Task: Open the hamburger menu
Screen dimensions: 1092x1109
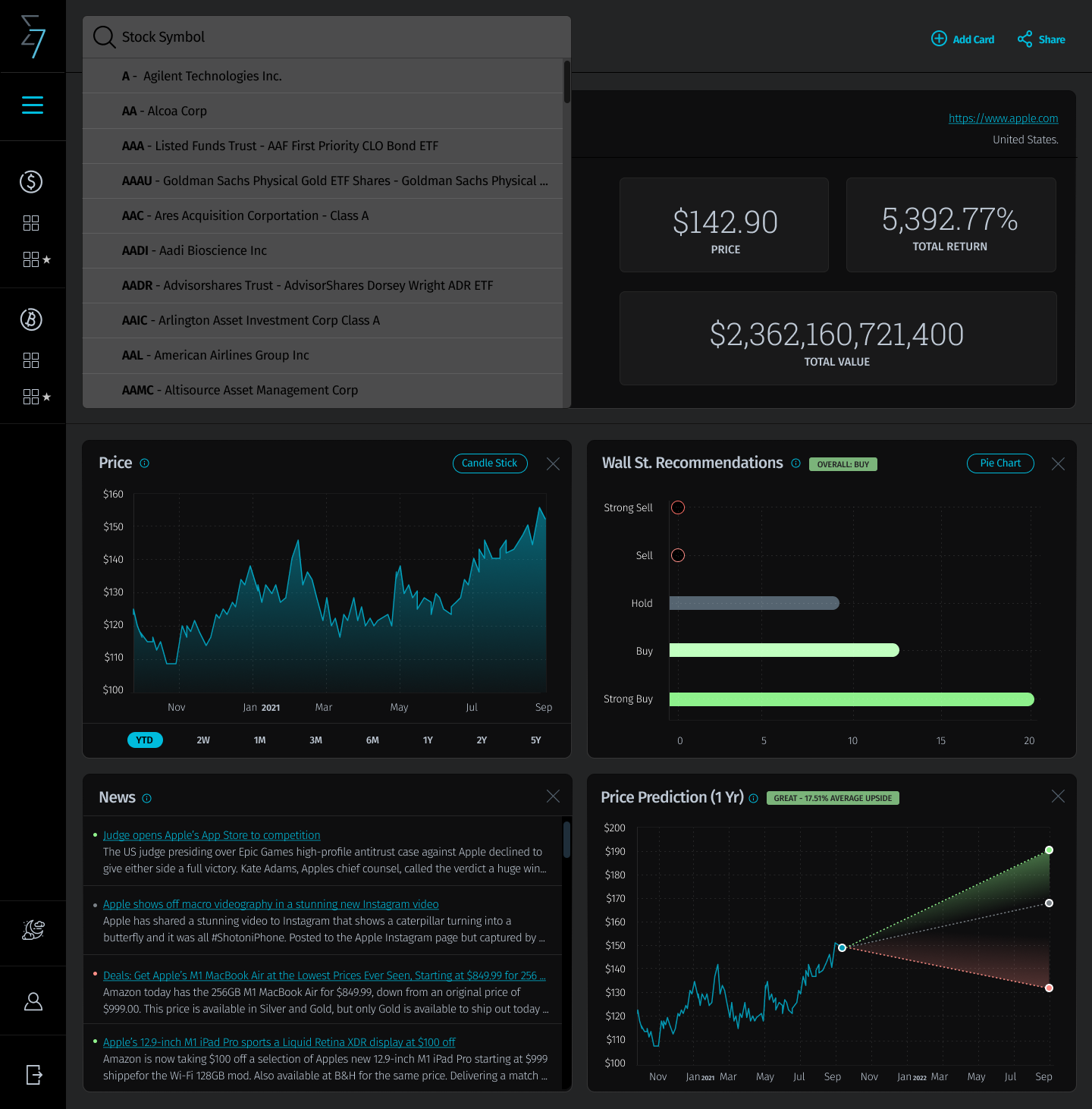Action: tap(33, 105)
